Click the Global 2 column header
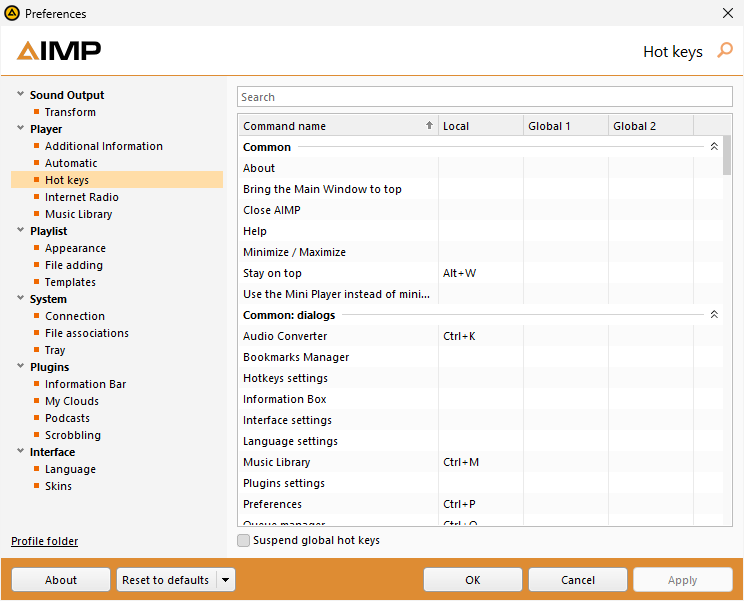This screenshot has width=744, height=601. (651, 126)
